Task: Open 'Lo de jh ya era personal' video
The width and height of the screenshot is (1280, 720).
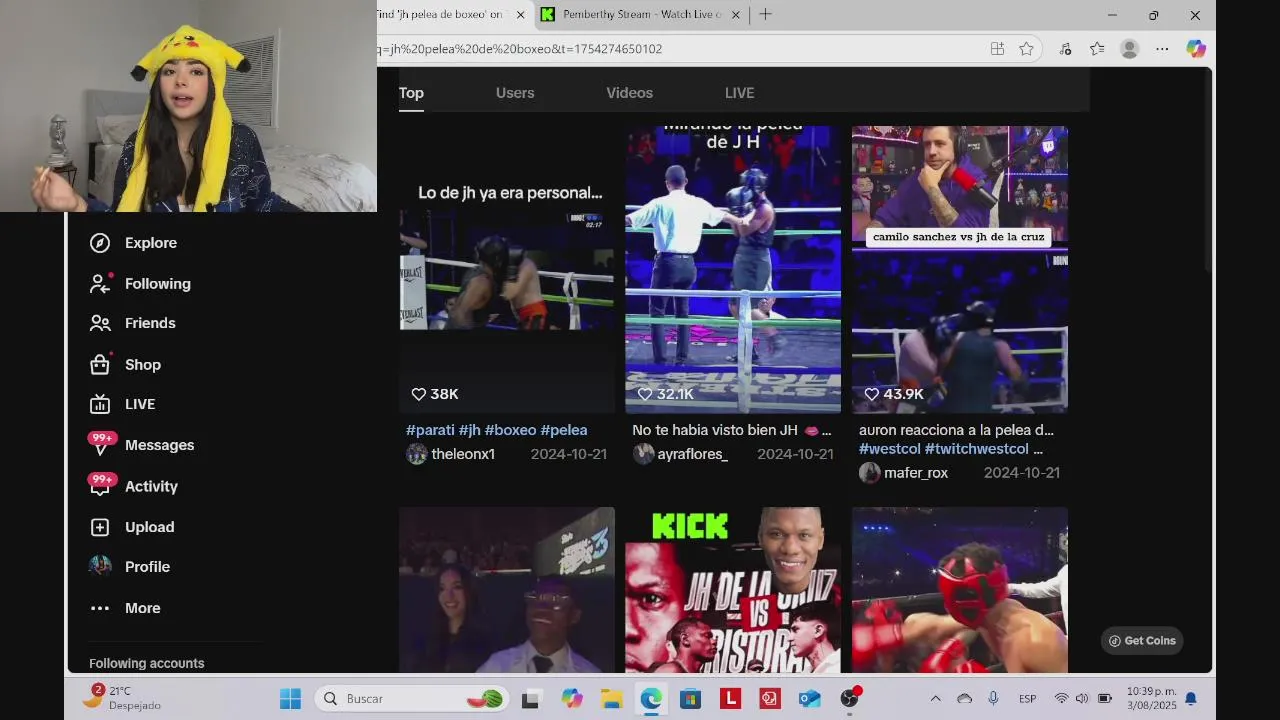Action: 507,269
